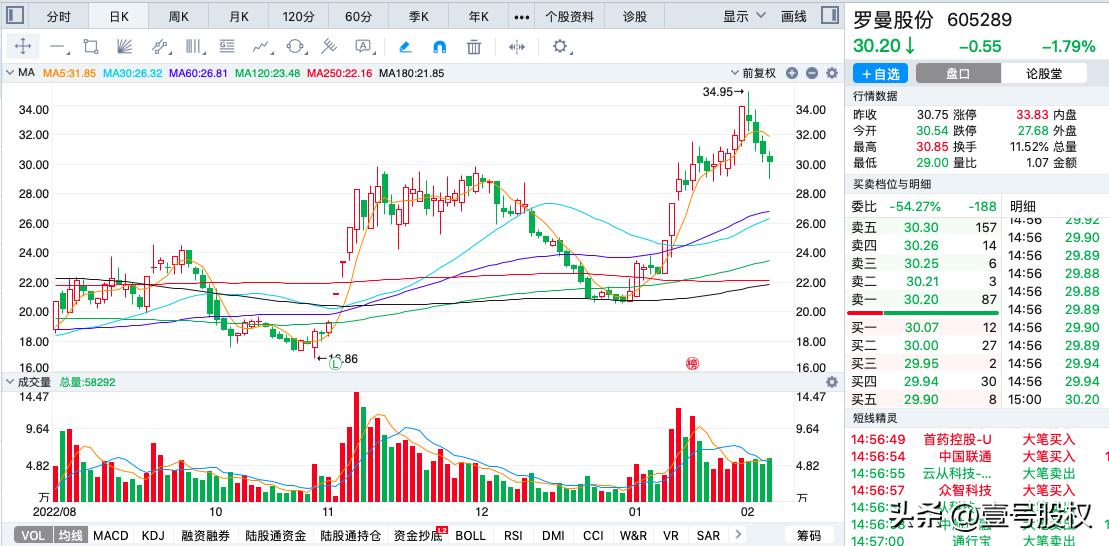Image resolution: width=1109 pixels, height=546 pixels.
Task: Toggle the left sidebar panel icon
Action: pos(16,16)
